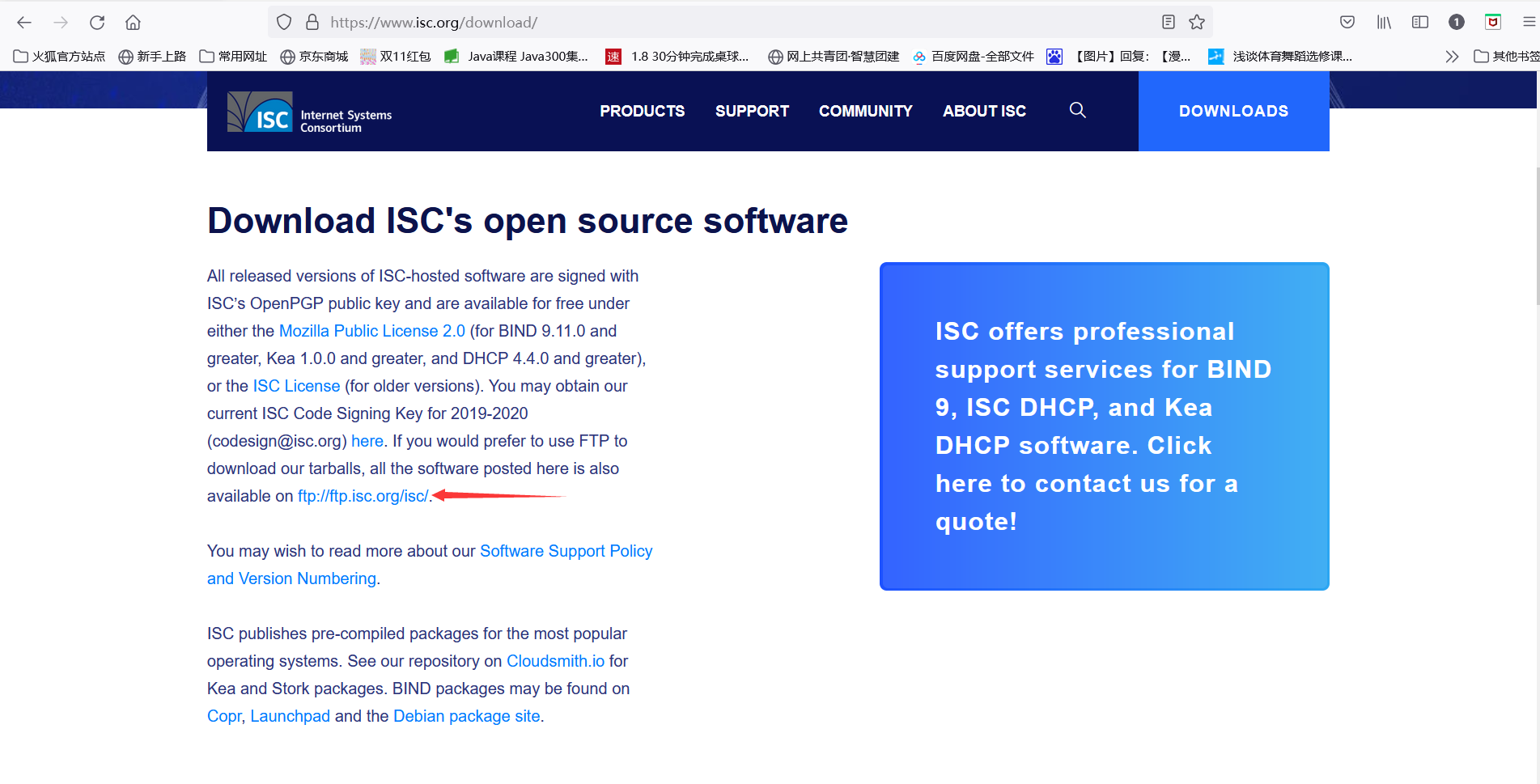Open the site search magnifier

coord(1077,110)
